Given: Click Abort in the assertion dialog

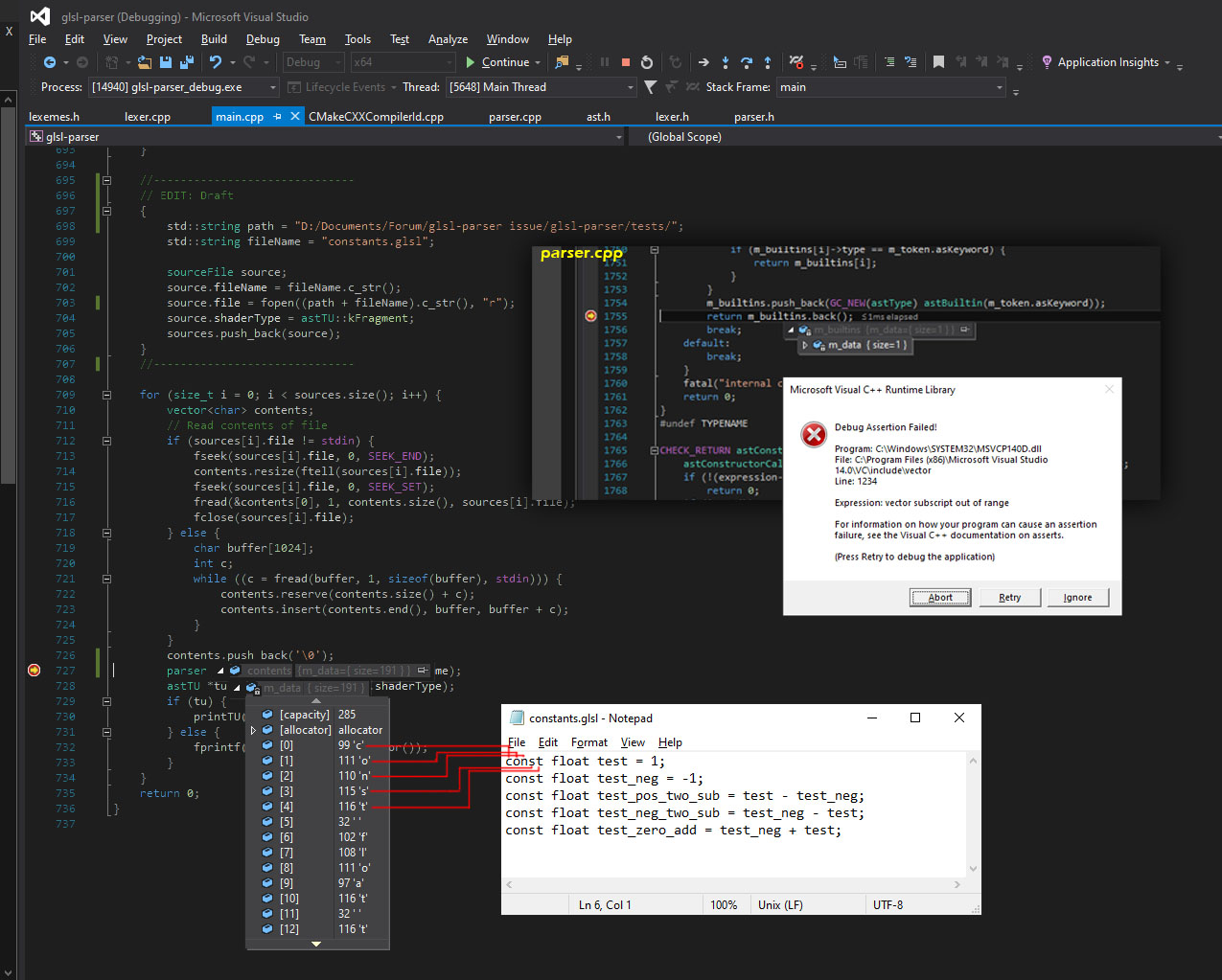Looking at the screenshot, I should 940,597.
